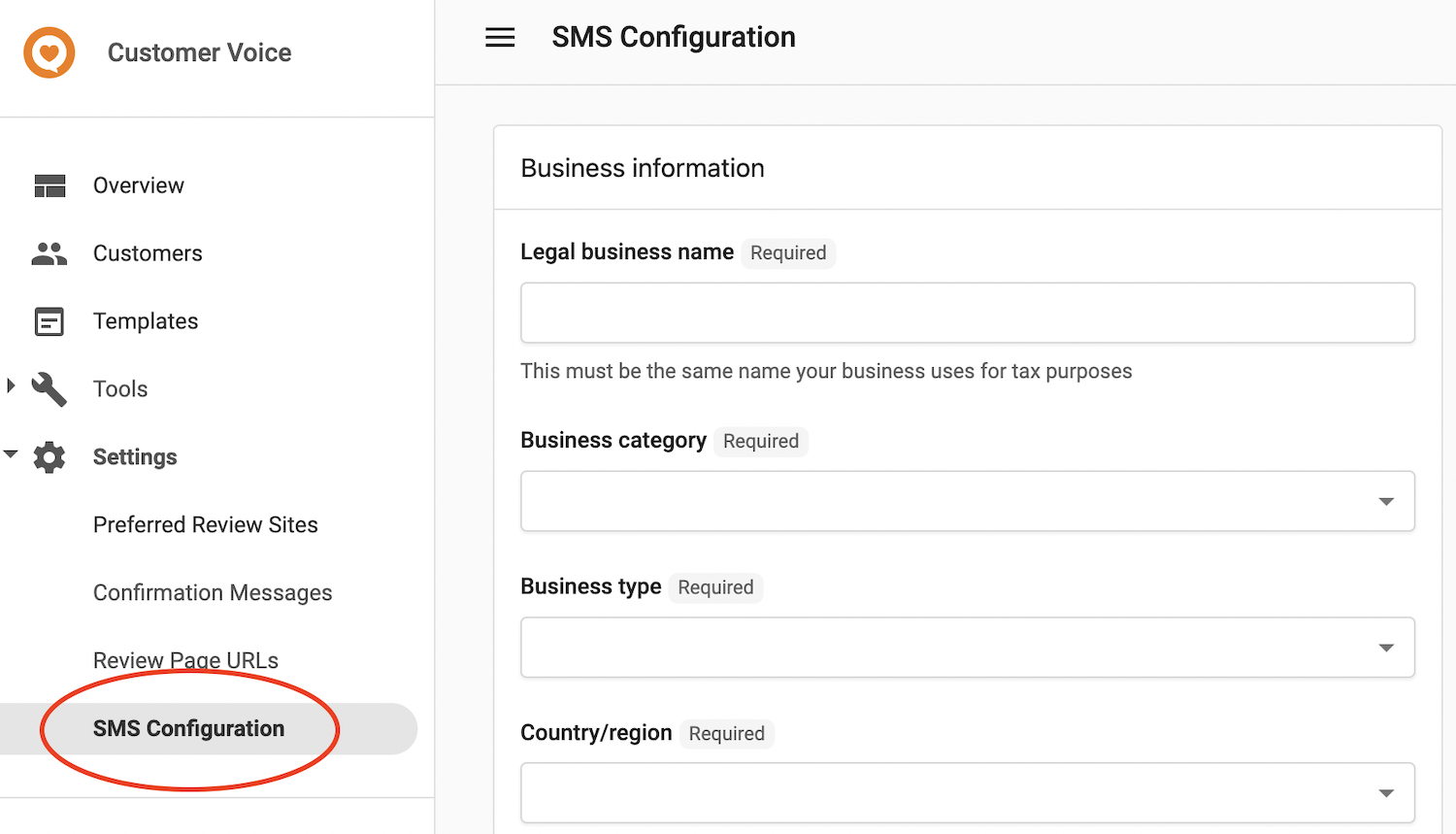Click the Customers people icon
Screen dimensions: 1456x834
[x=50, y=253]
